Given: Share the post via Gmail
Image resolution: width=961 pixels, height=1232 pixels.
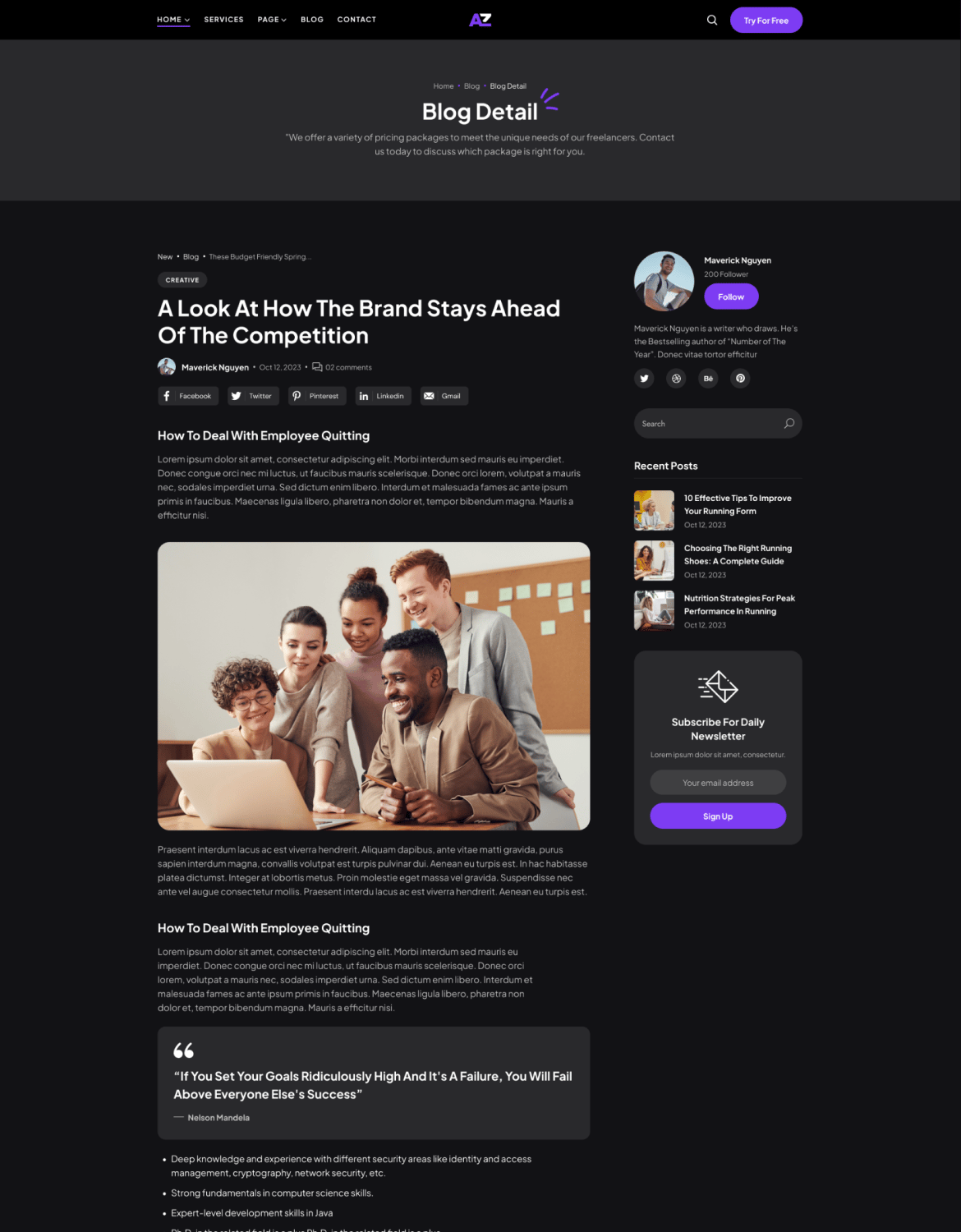Looking at the screenshot, I should [x=444, y=396].
